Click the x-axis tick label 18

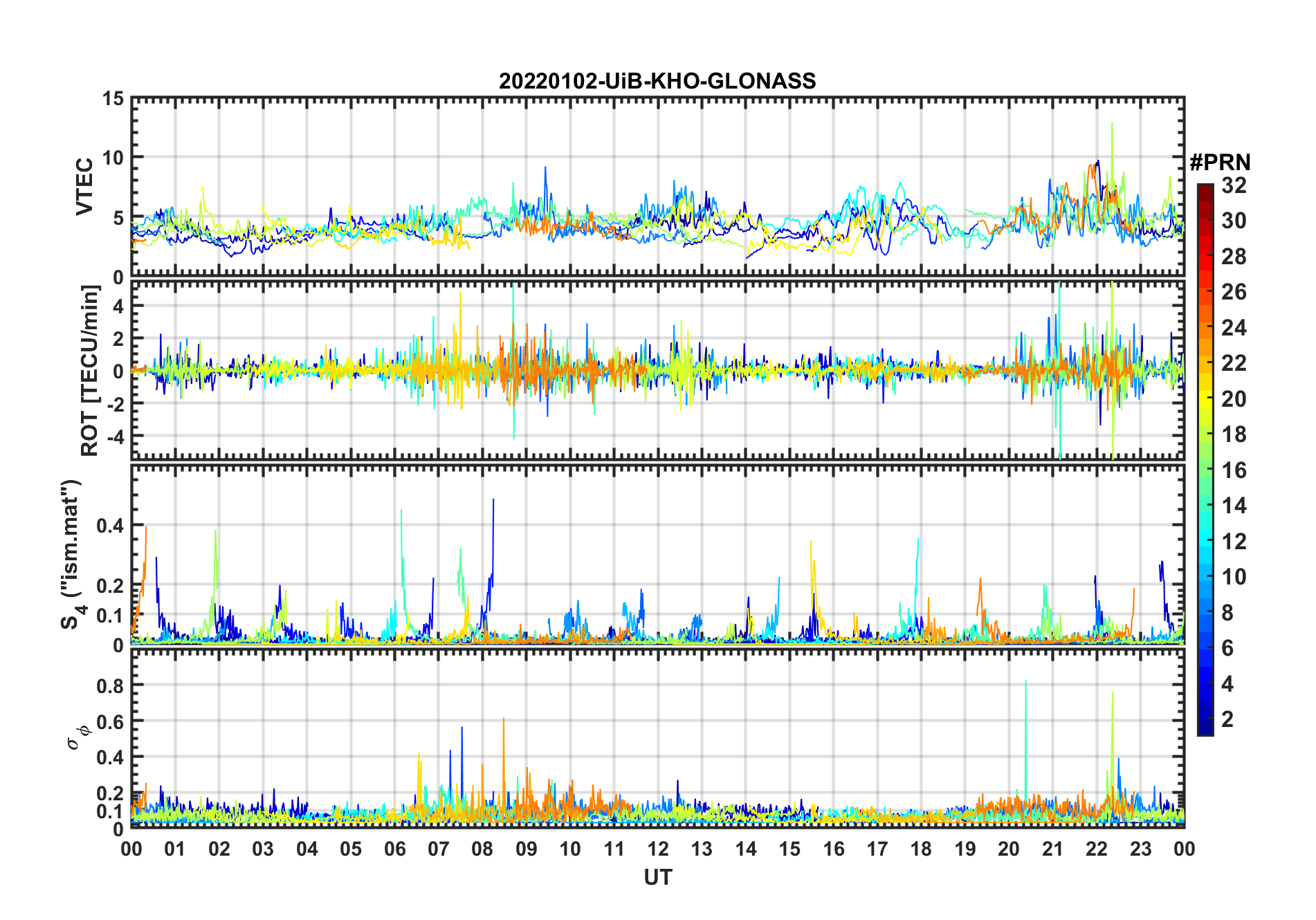(x=921, y=849)
